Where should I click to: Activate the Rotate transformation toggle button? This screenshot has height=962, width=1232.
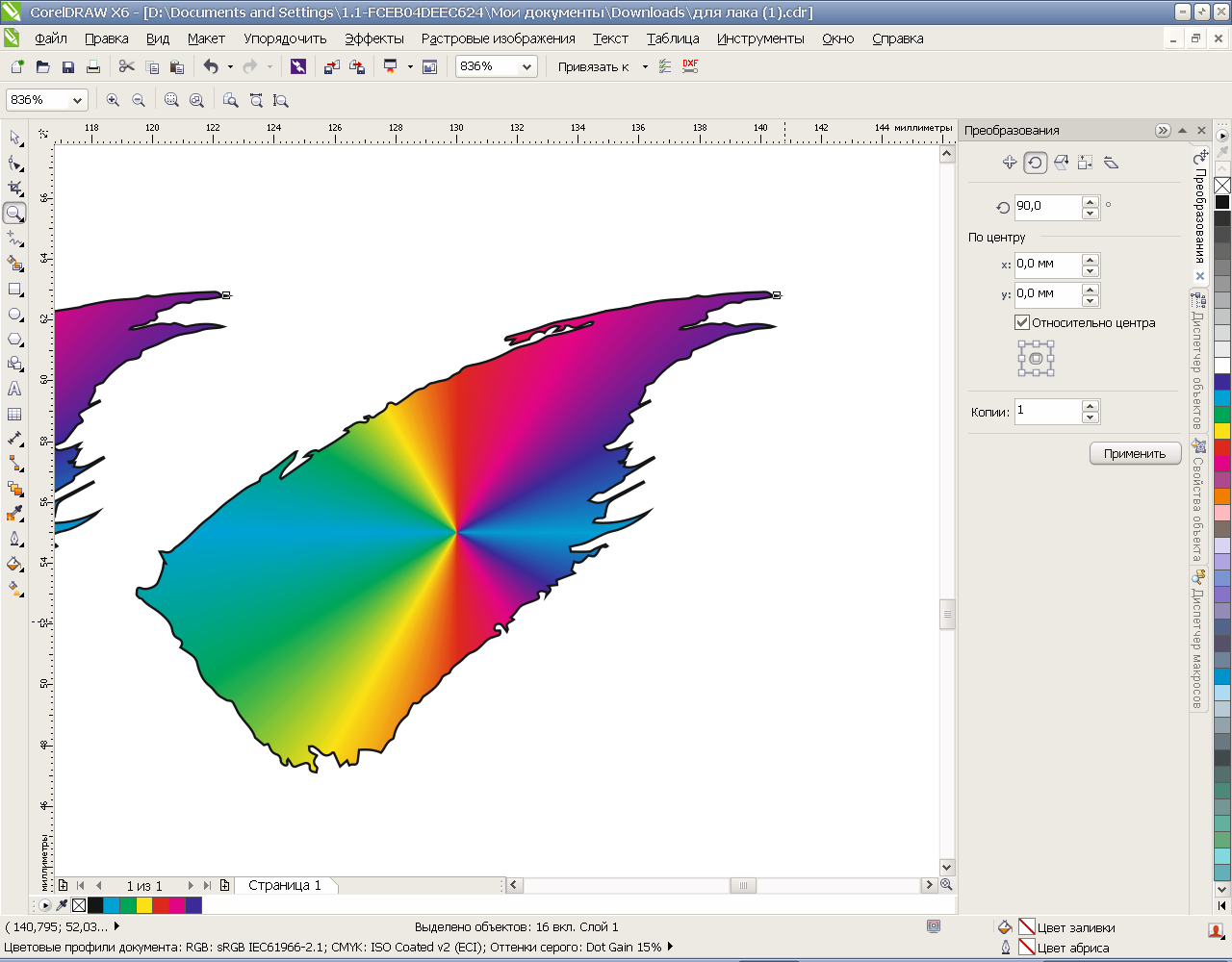[1035, 163]
